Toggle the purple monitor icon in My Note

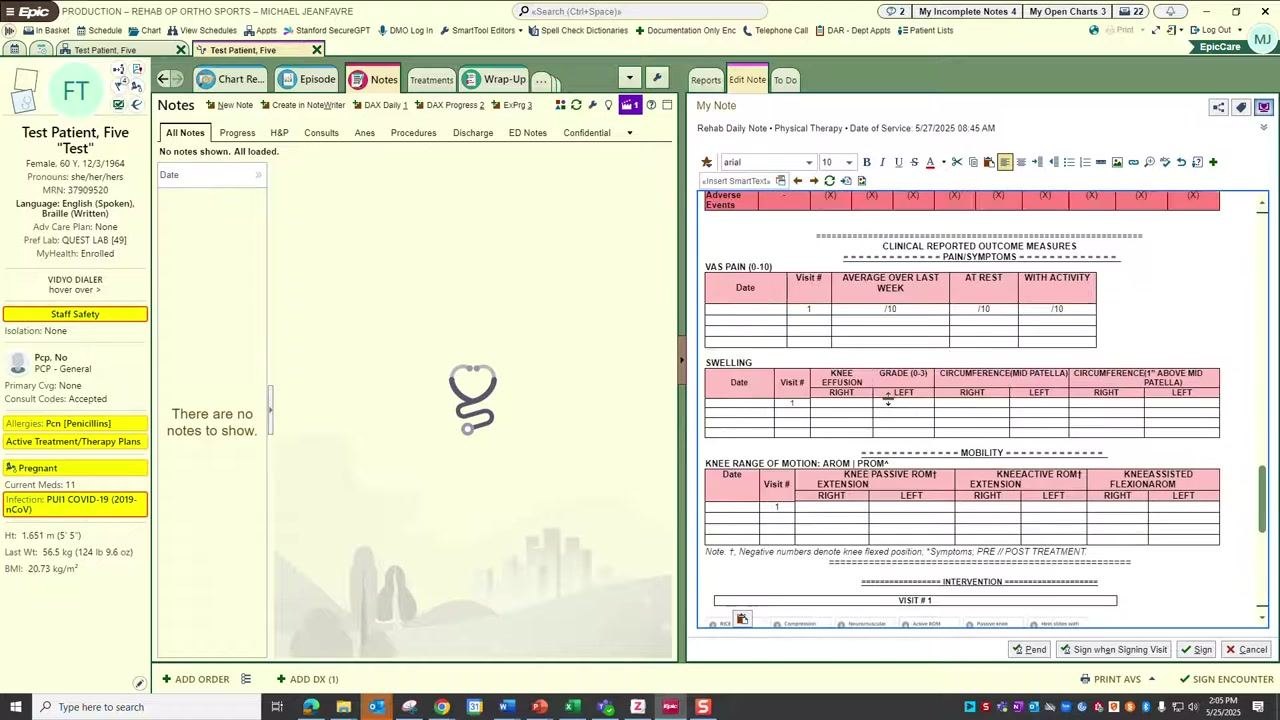(1264, 107)
